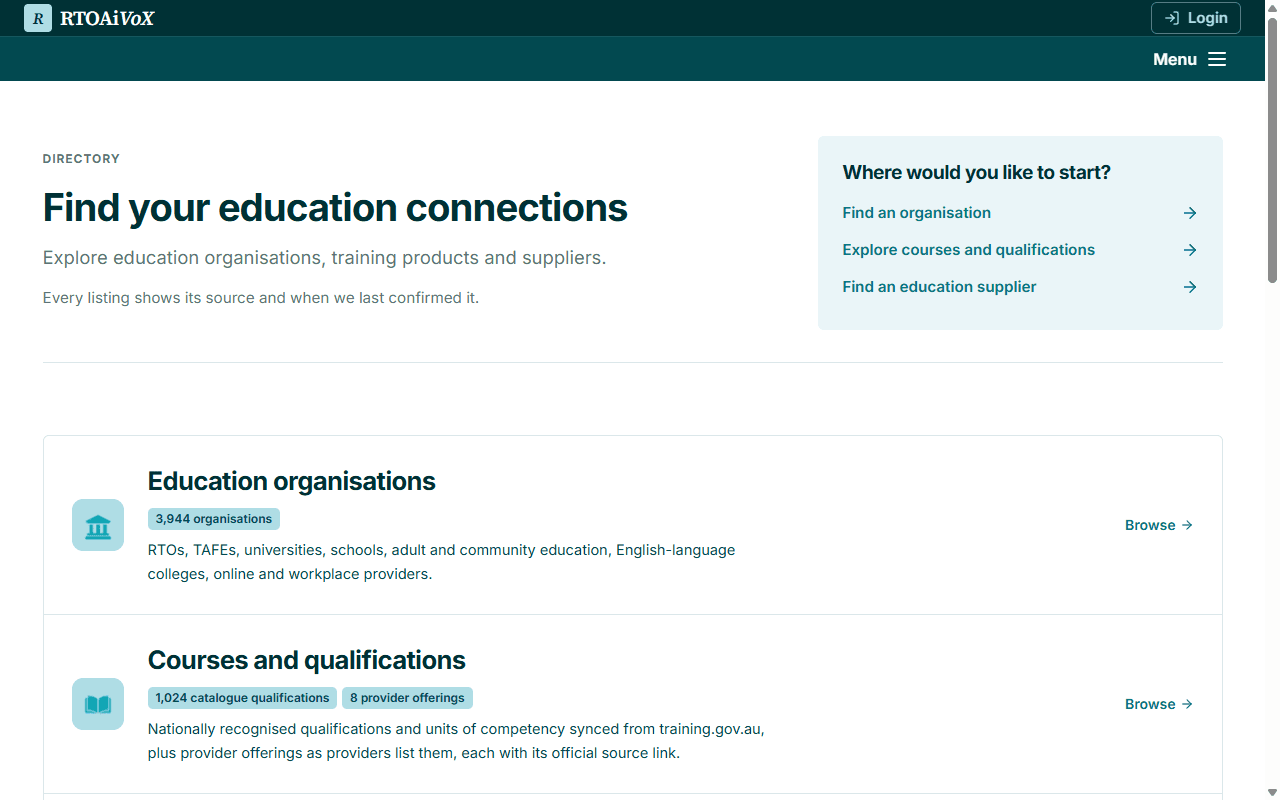
Task: Click the RTOAiVoX brand name
Action: pyautogui.click(x=107, y=18)
